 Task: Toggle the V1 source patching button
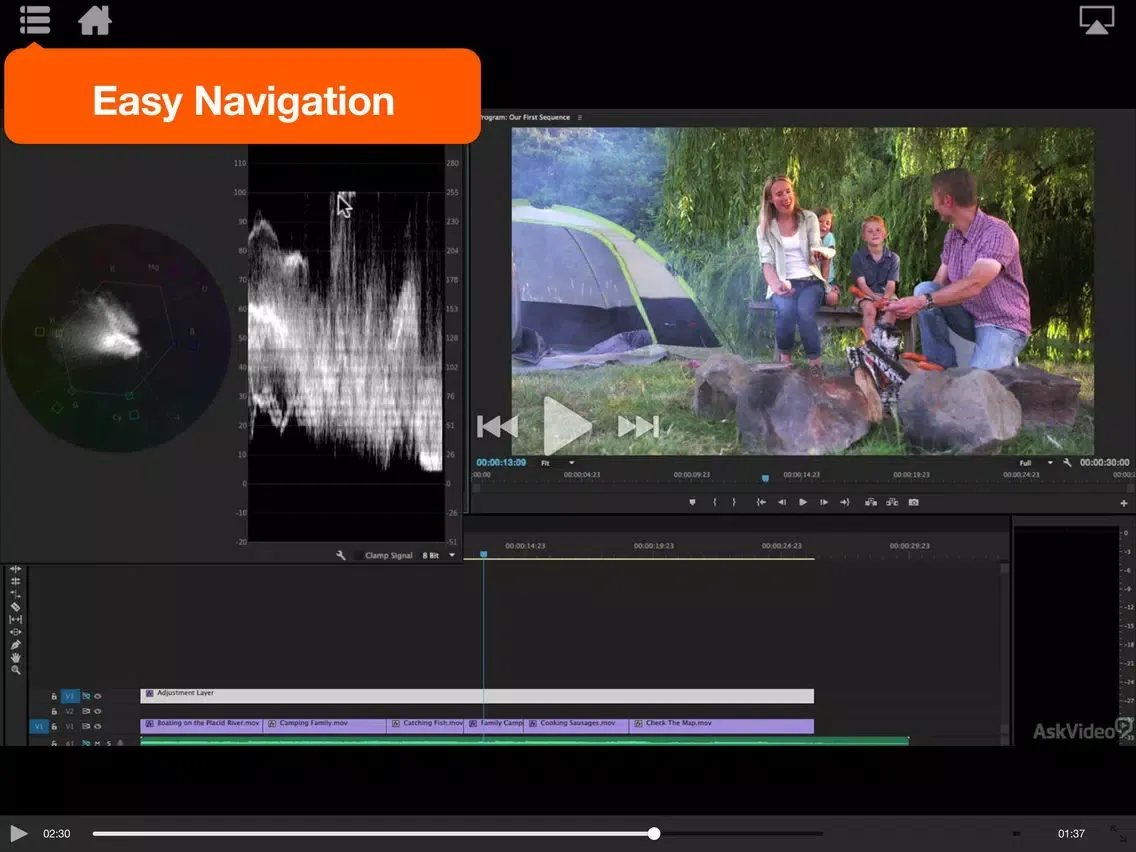[38, 727]
